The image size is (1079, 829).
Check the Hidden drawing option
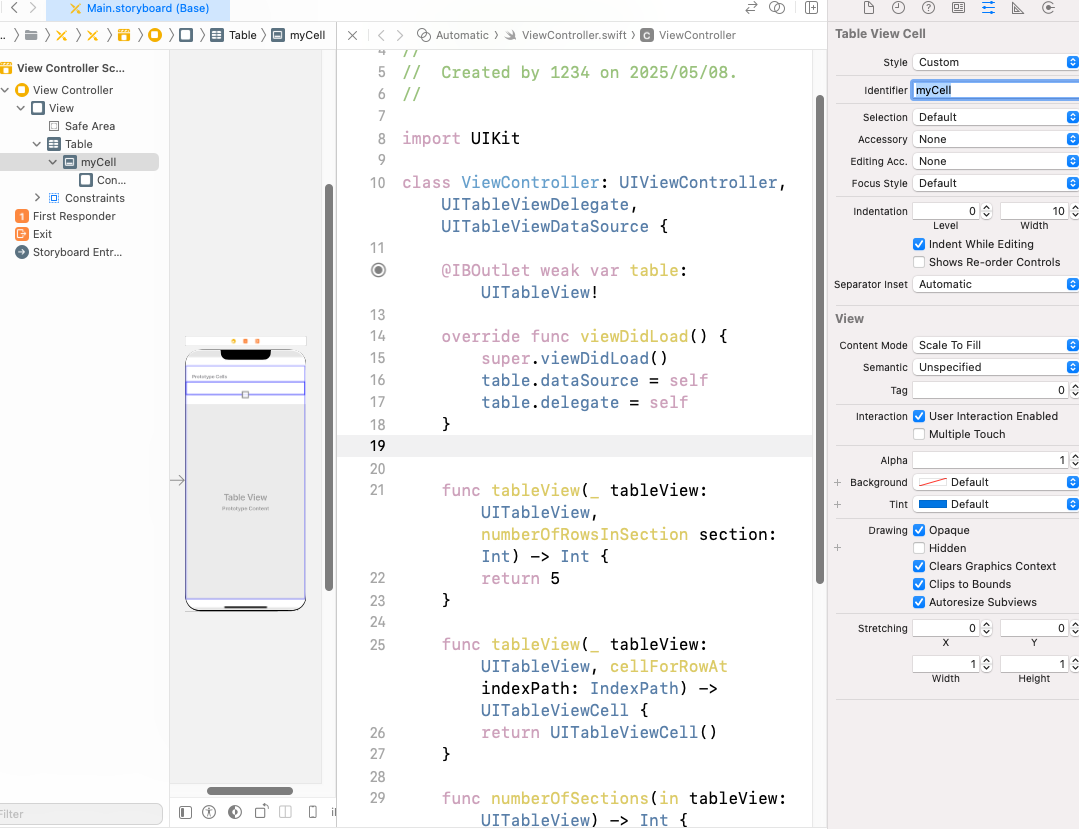tap(919, 548)
